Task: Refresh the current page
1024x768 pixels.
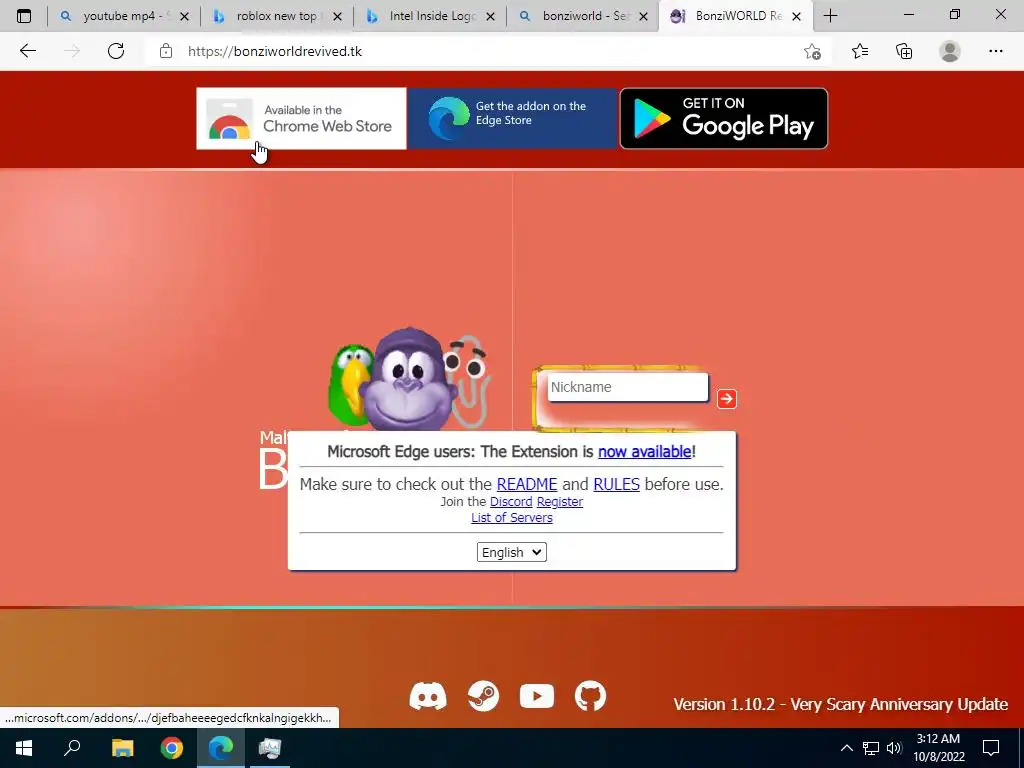Action: click(116, 51)
